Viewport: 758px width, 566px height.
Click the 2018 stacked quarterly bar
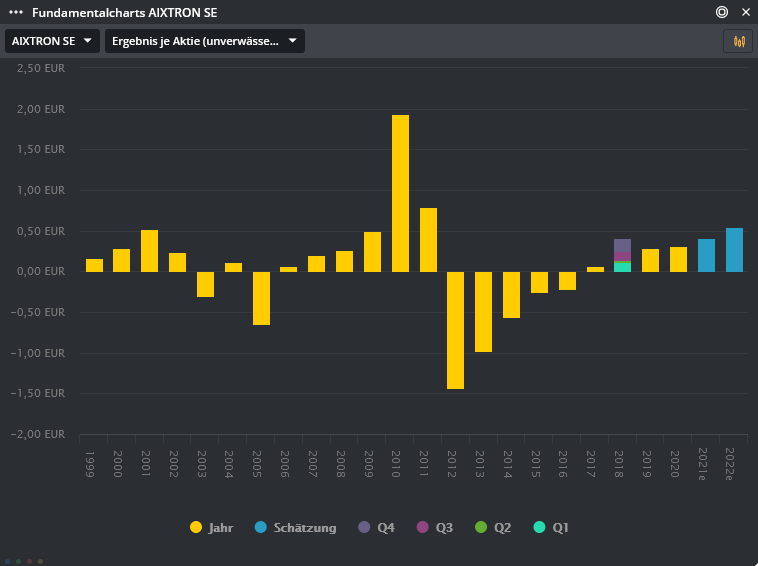(x=622, y=255)
